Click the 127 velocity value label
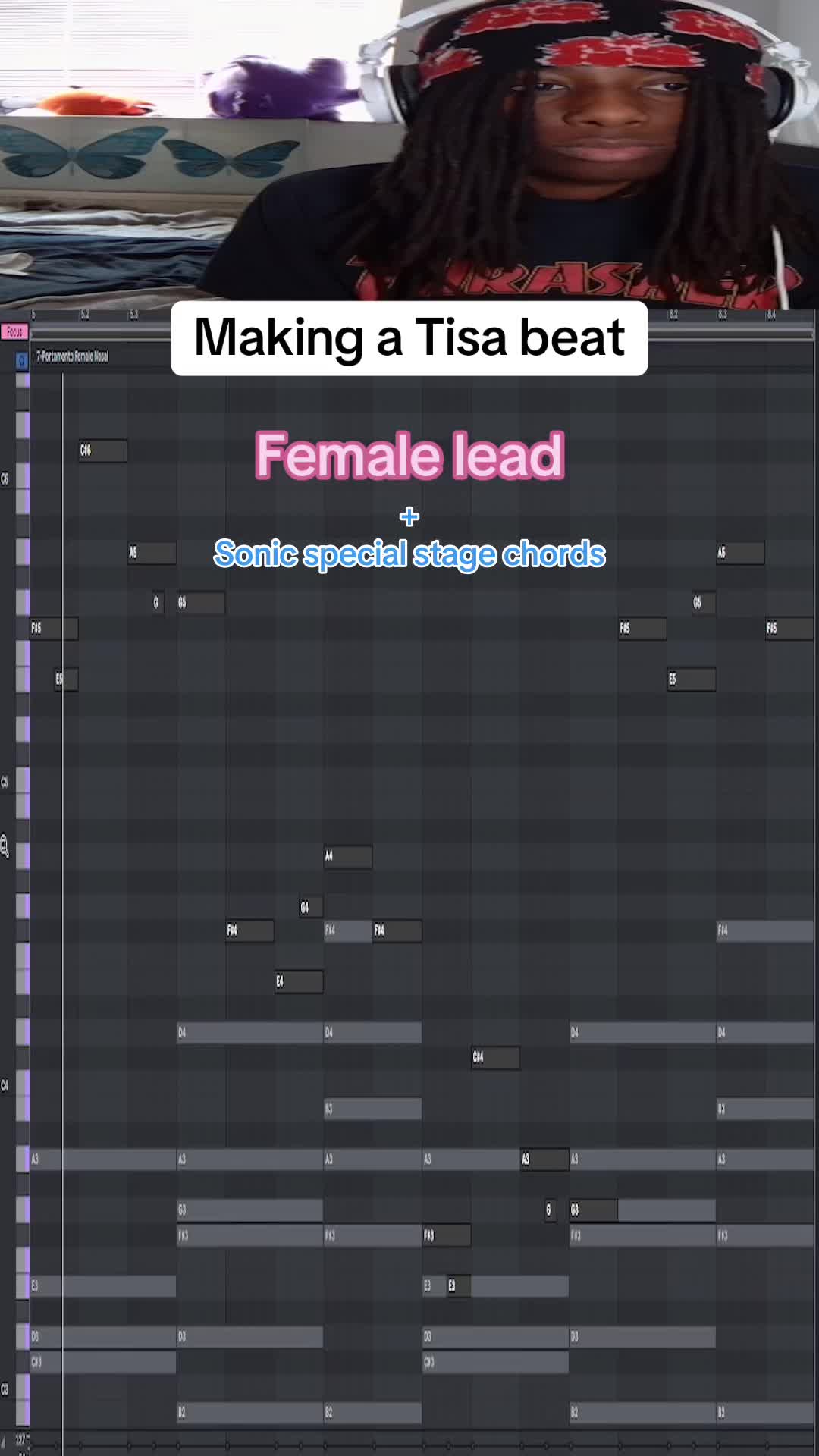 click(x=20, y=1439)
